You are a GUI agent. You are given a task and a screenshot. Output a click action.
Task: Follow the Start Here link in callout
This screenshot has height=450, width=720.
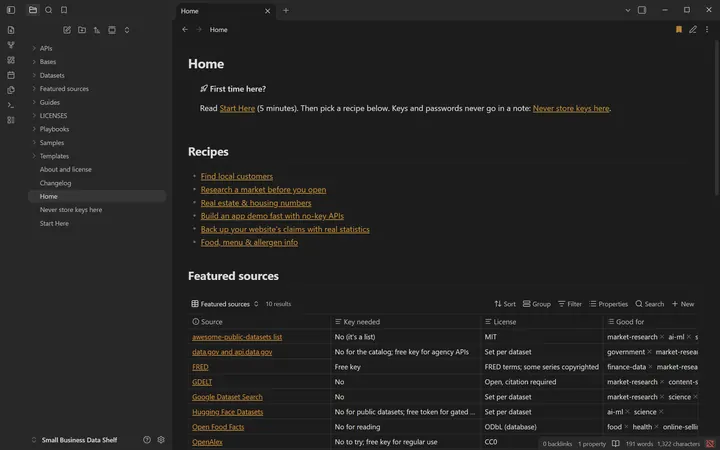pyautogui.click(x=237, y=108)
